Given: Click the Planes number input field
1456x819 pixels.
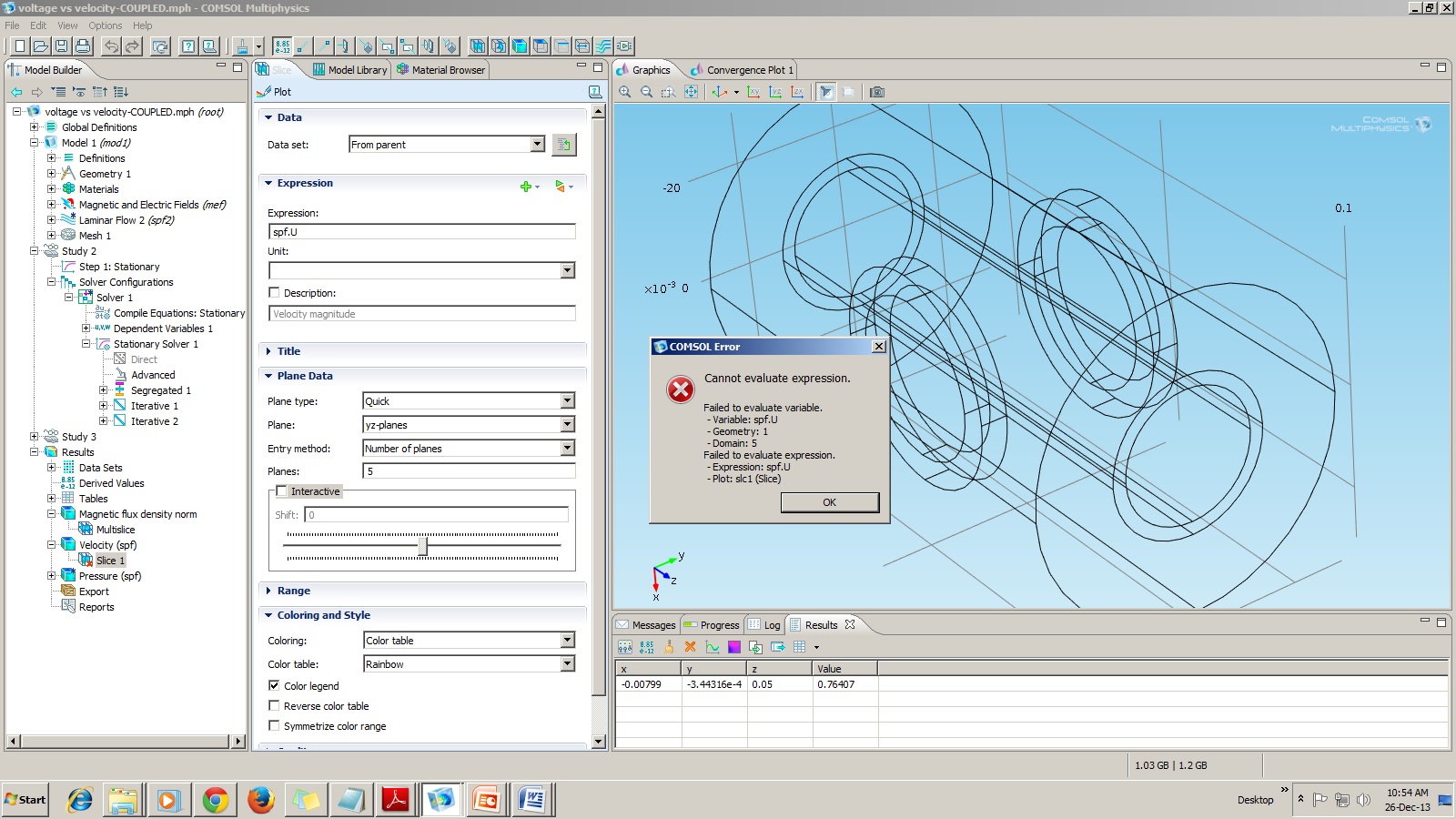Looking at the screenshot, I should [x=469, y=471].
